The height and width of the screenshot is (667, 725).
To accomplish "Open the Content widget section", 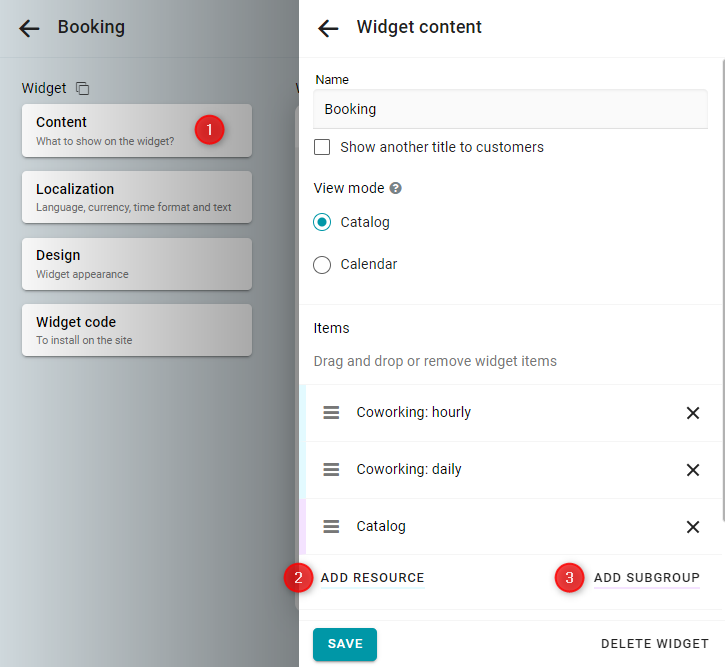I will point(137,131).
